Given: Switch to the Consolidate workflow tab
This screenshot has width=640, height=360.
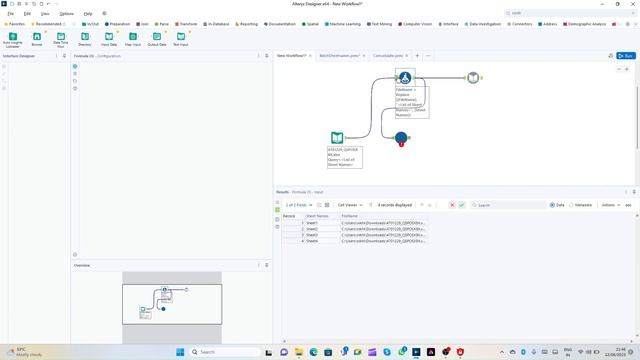Looking at the screenshot, I should pos(388,56).
